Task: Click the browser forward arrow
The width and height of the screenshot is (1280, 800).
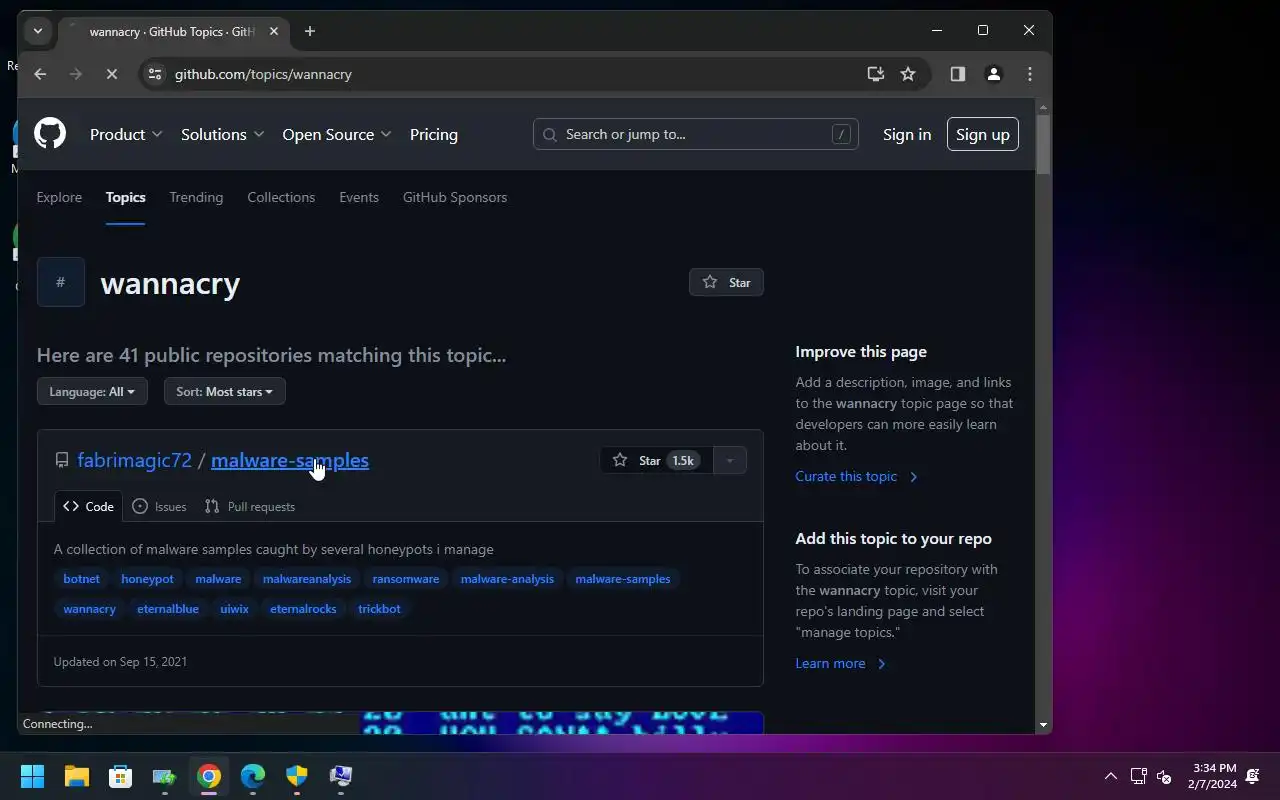Action: coord(76,74)
